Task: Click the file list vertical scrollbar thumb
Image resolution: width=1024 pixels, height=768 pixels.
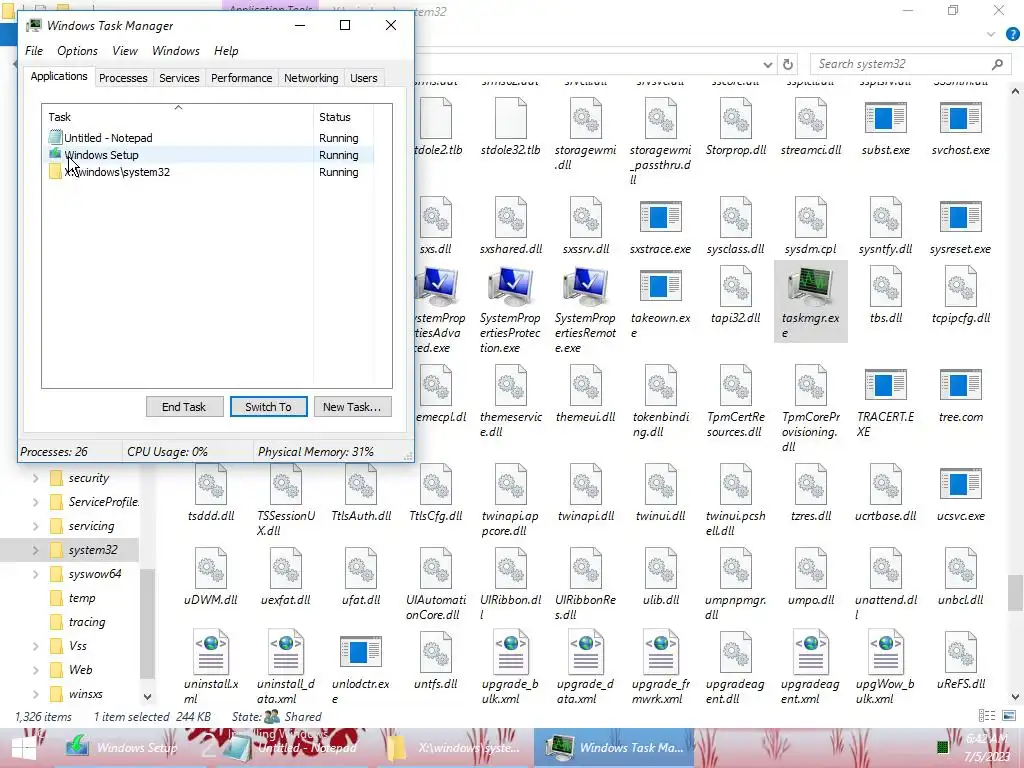Action: [1015, 592]
